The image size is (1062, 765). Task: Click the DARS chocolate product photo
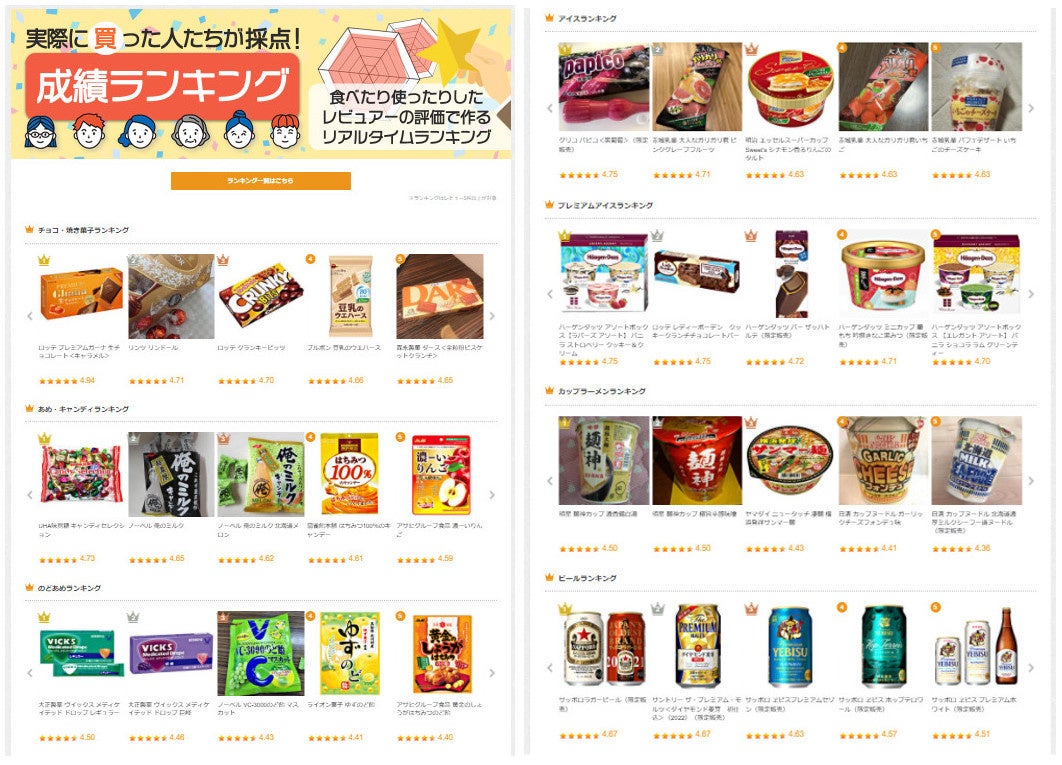click(x=440, y=297)
